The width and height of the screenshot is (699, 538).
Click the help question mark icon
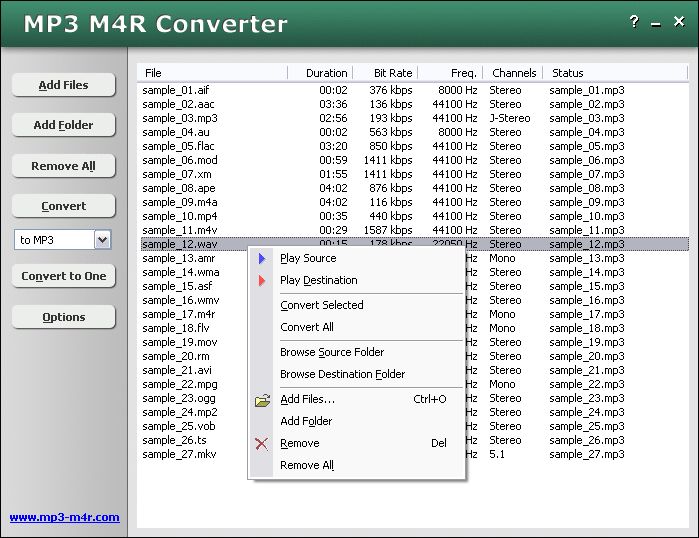pos(634,22)
